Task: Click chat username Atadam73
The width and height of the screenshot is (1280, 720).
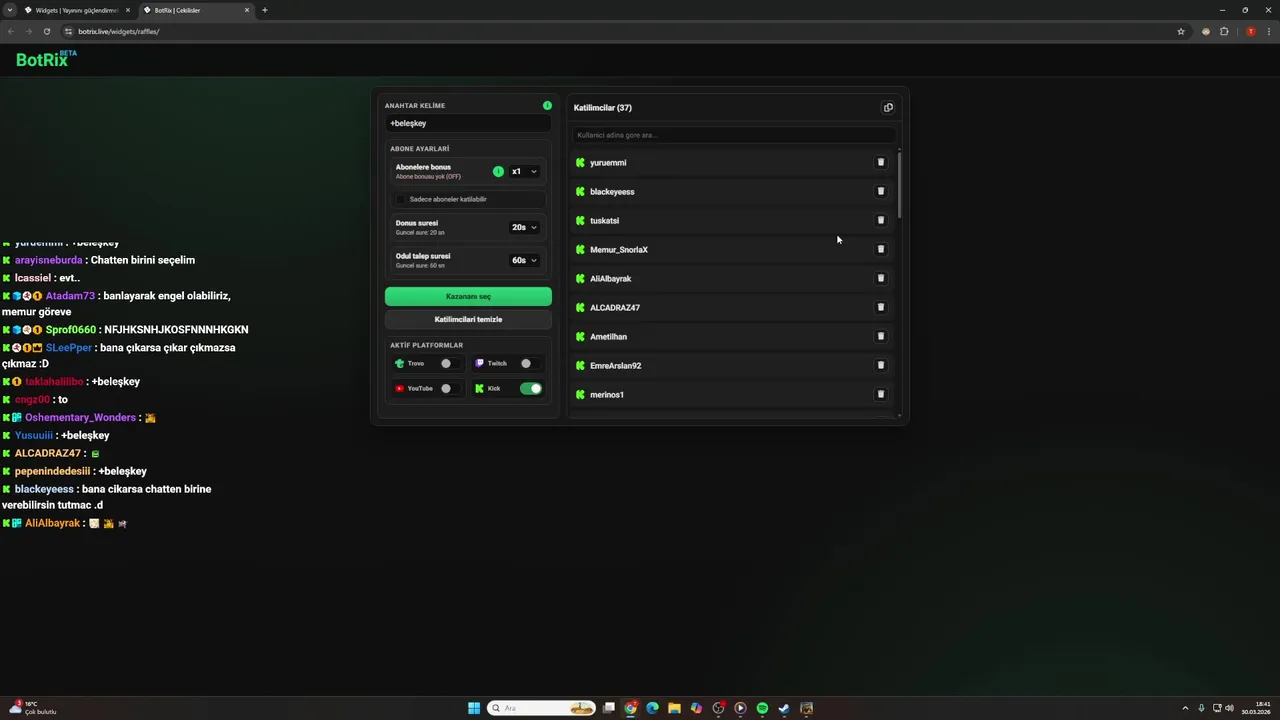Action: point(70,296)
